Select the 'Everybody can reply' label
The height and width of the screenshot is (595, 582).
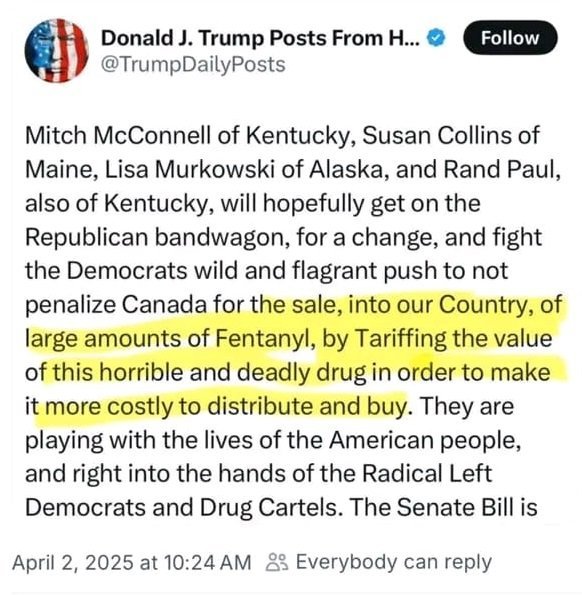(394, 562)
